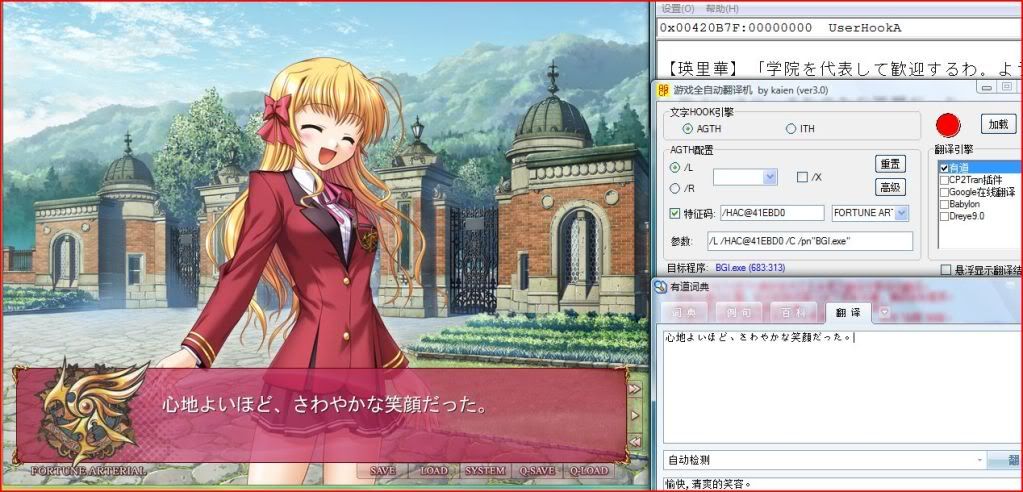The width and height of the screenshot is (1023, 492).
Task: Switch to the 例句 tab in Youdao
Action: point(739,313)
